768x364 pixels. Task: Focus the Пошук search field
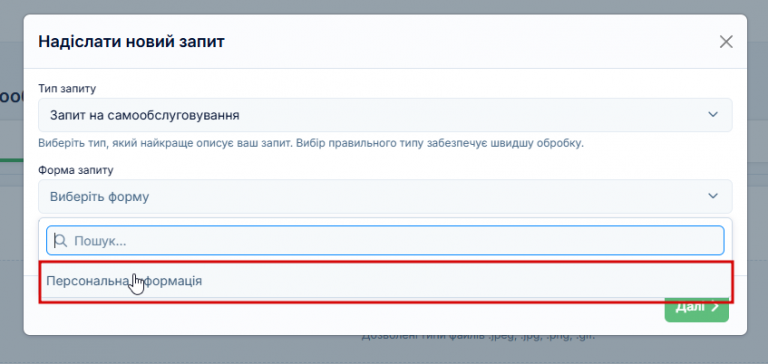[x=385, y=241]
